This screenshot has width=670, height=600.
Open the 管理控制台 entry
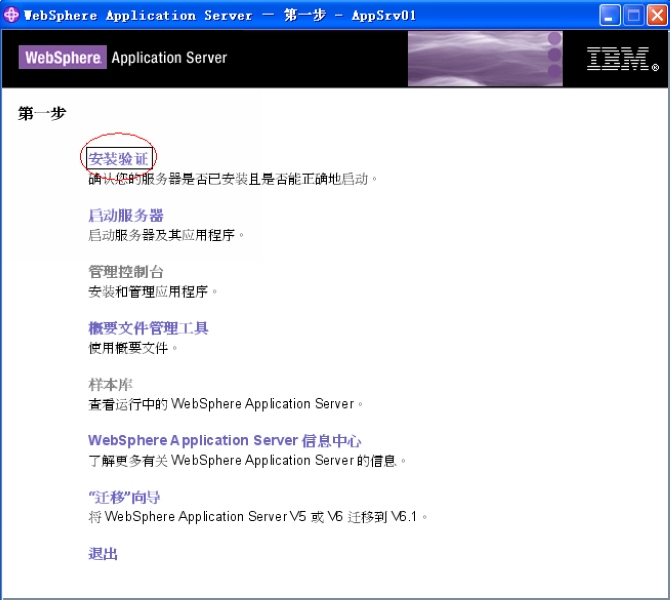(126, 272)
